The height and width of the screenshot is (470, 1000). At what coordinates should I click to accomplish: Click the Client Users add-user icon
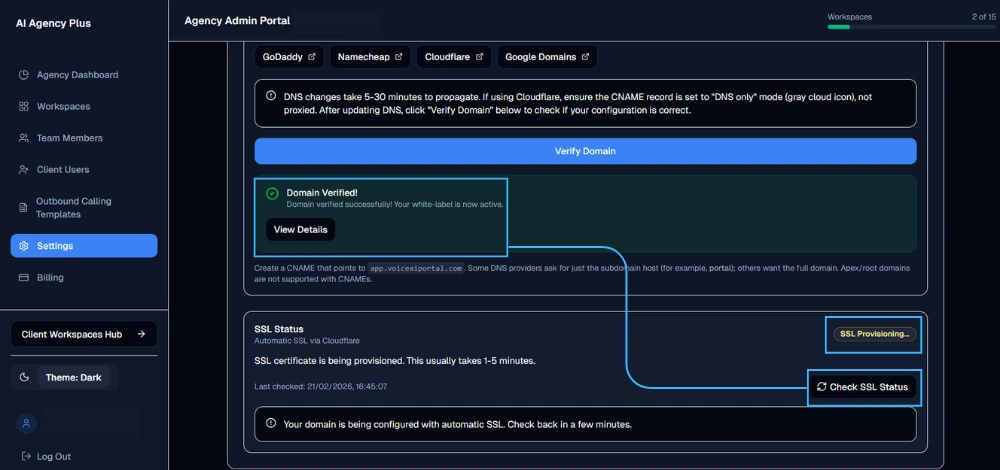(x=24, y=170)
